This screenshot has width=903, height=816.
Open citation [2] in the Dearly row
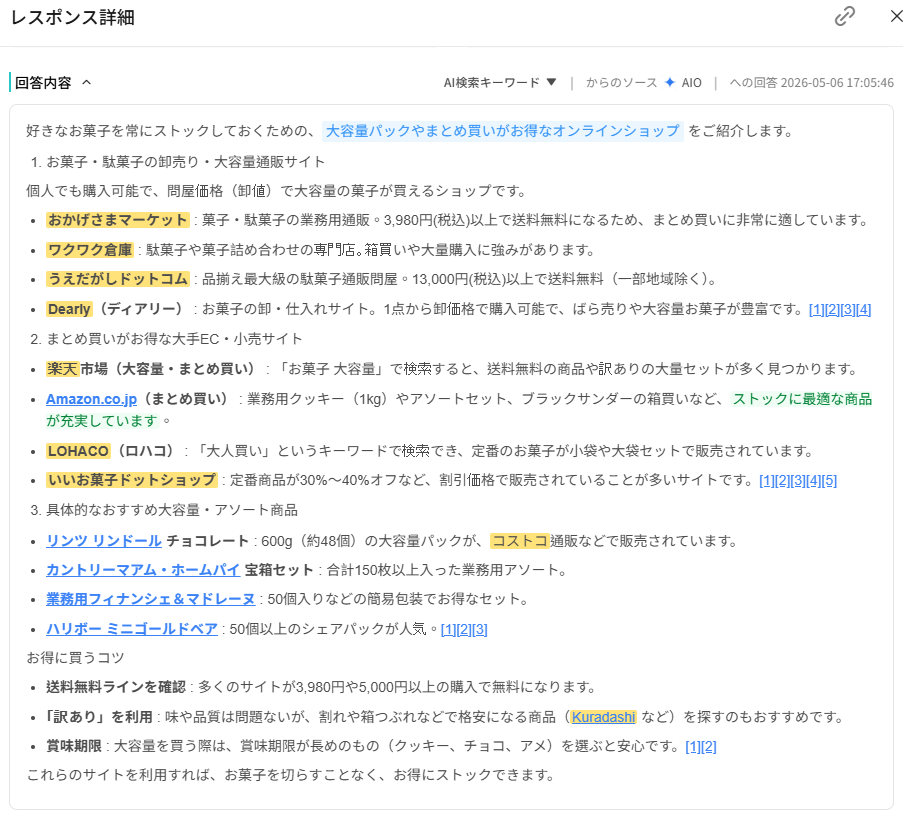832,310
